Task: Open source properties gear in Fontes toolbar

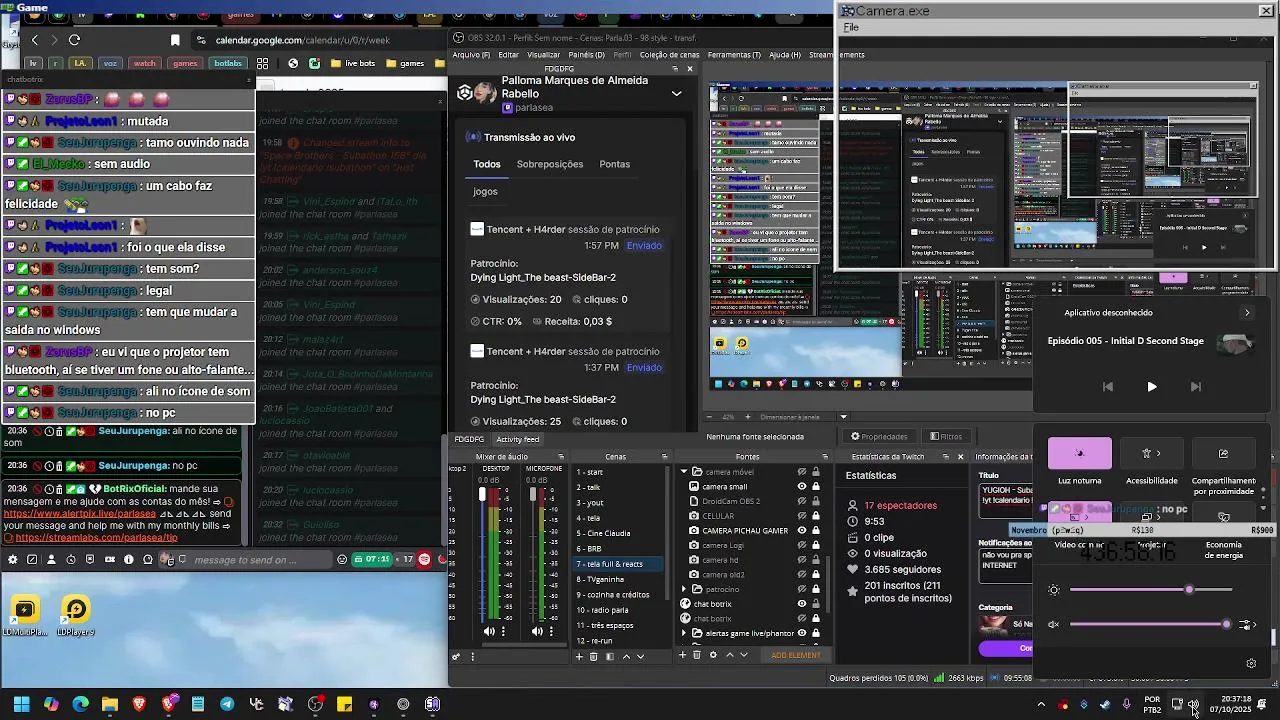Action: [x=713, y=655]
